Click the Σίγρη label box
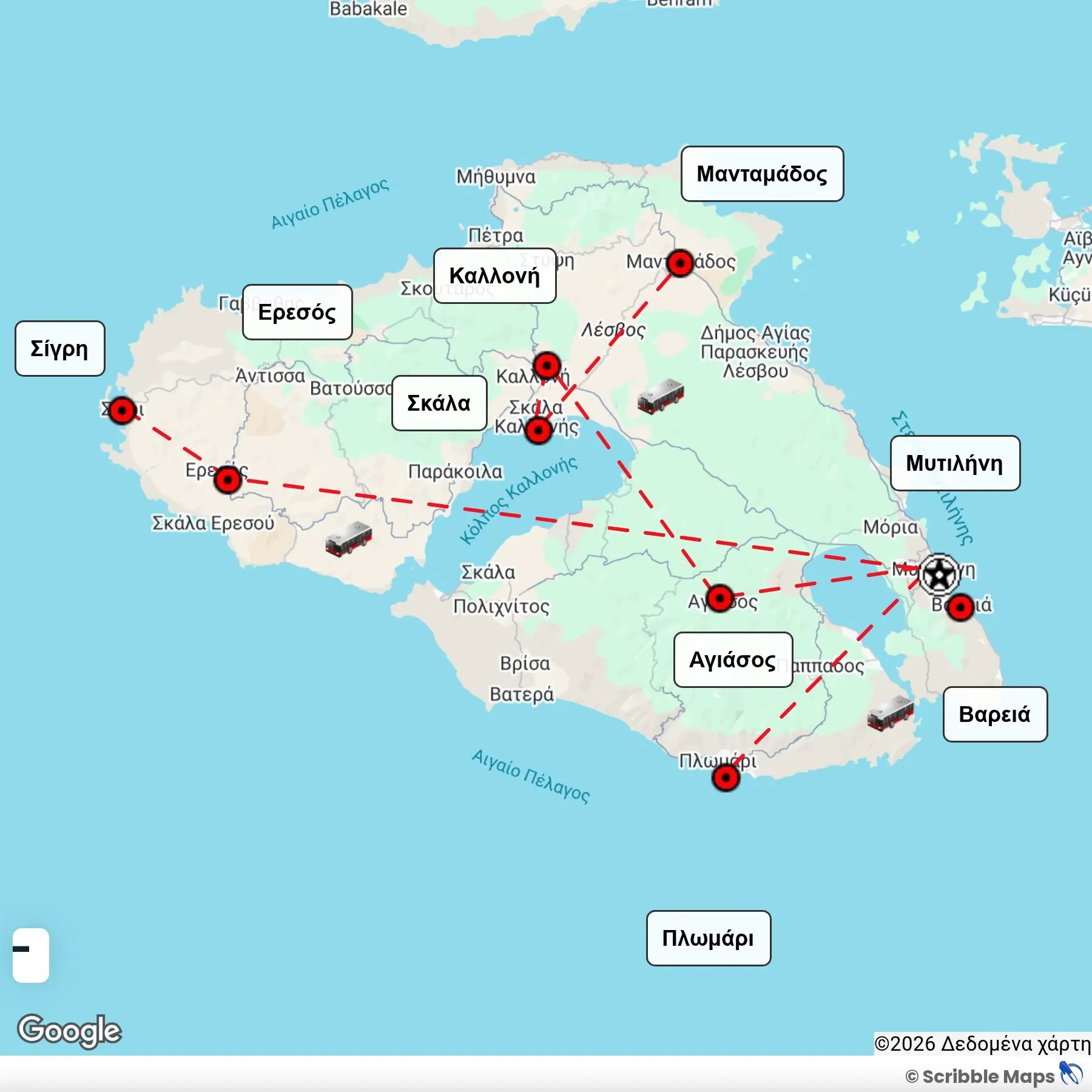Screen dimensions: 1092x1092 59,348
